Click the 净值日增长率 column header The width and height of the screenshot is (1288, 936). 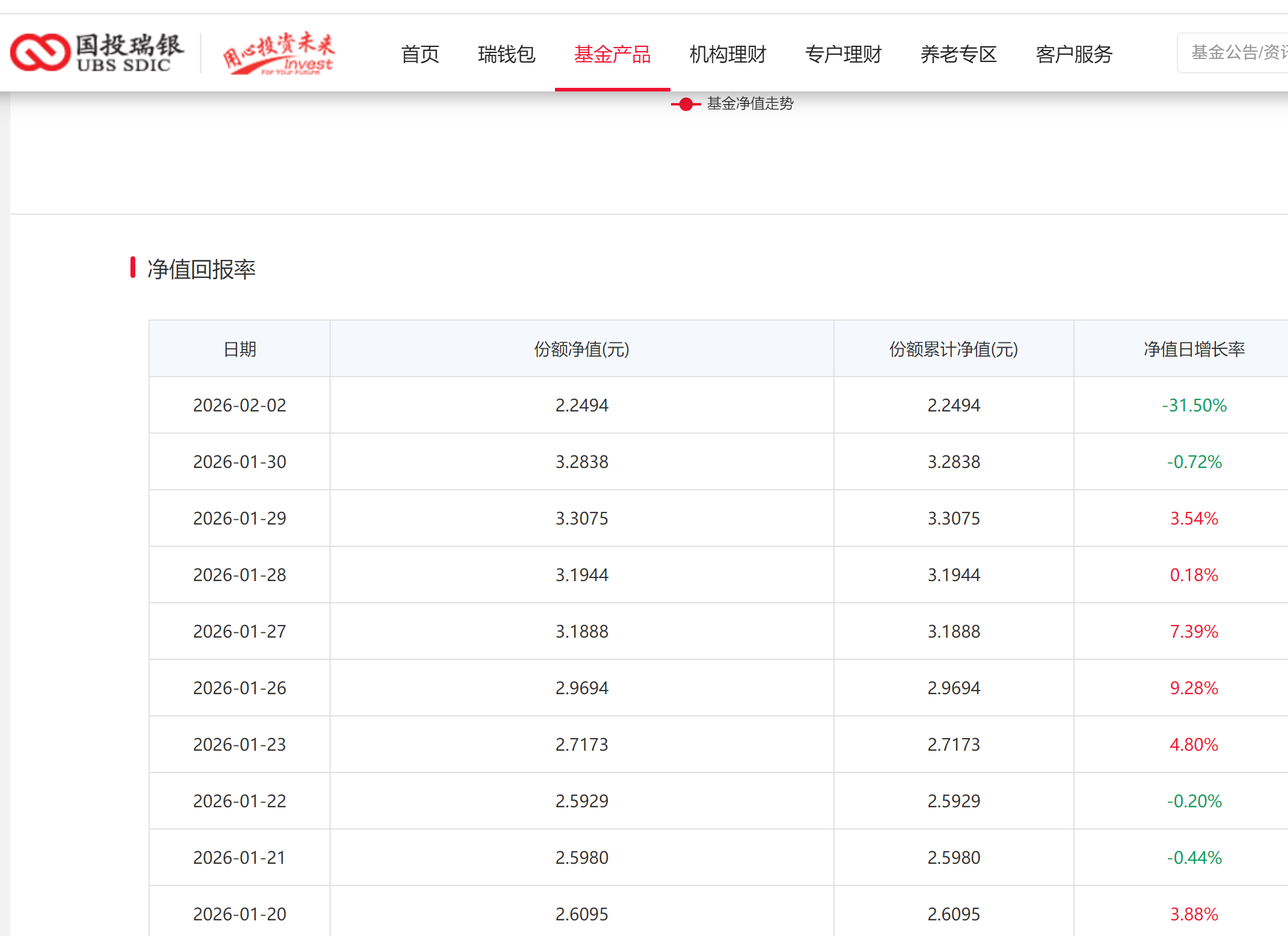pyautogui.click(x=1194, y=349)
